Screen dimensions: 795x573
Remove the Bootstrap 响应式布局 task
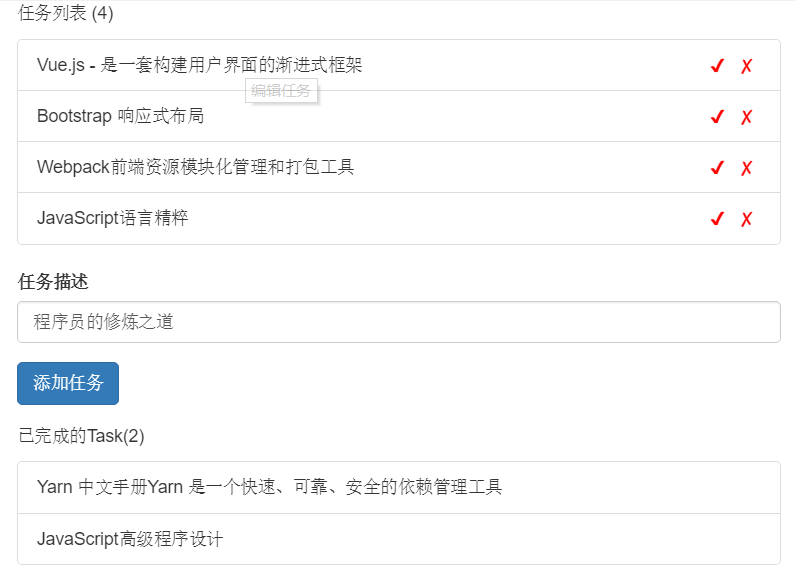click(x=746, y=117)
